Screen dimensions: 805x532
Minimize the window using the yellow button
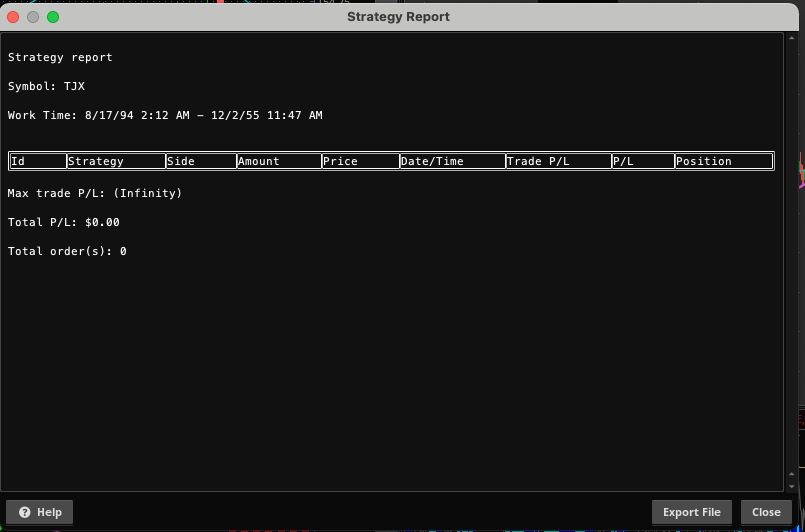33,17
